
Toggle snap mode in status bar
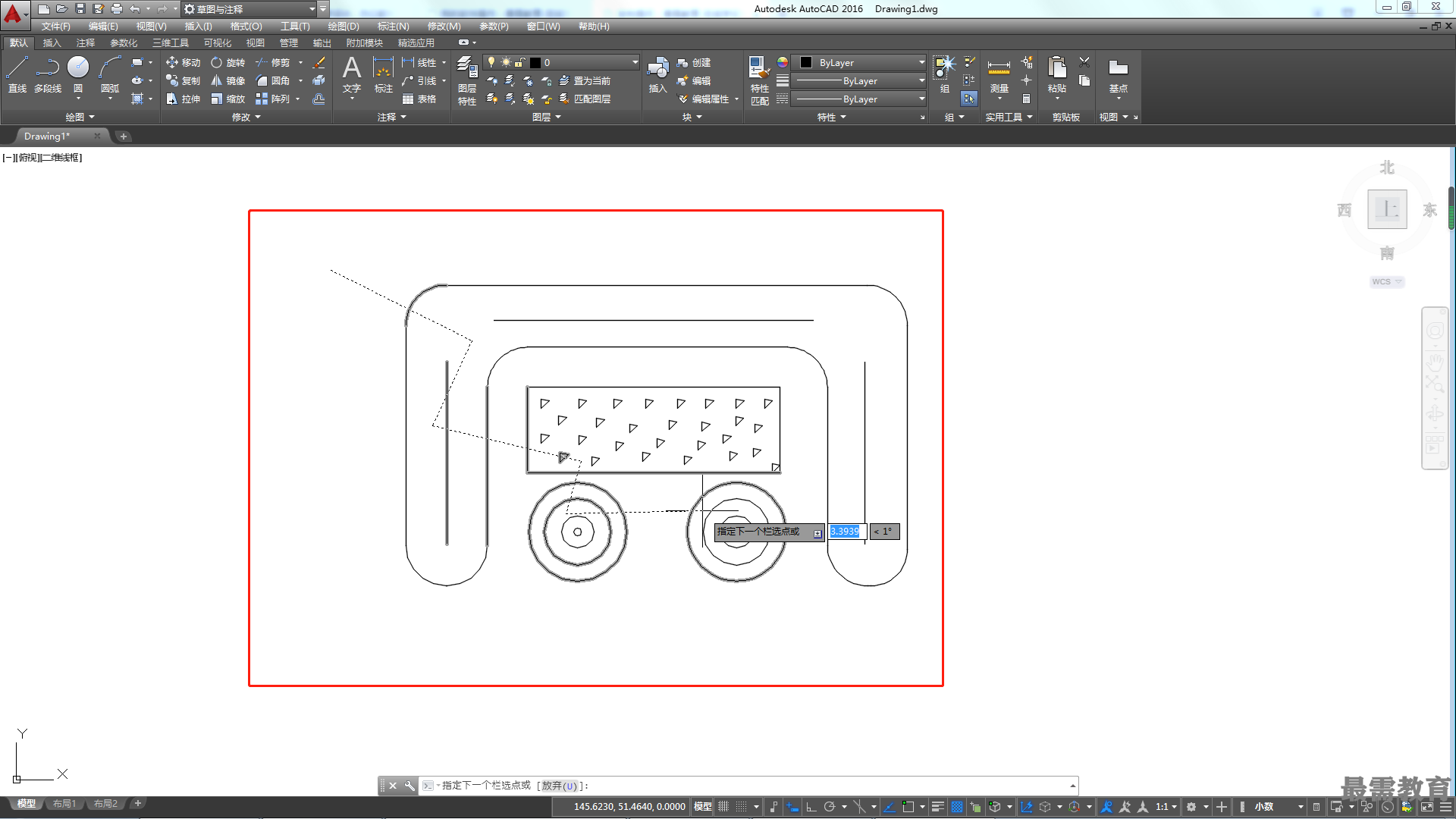point(742,807)
